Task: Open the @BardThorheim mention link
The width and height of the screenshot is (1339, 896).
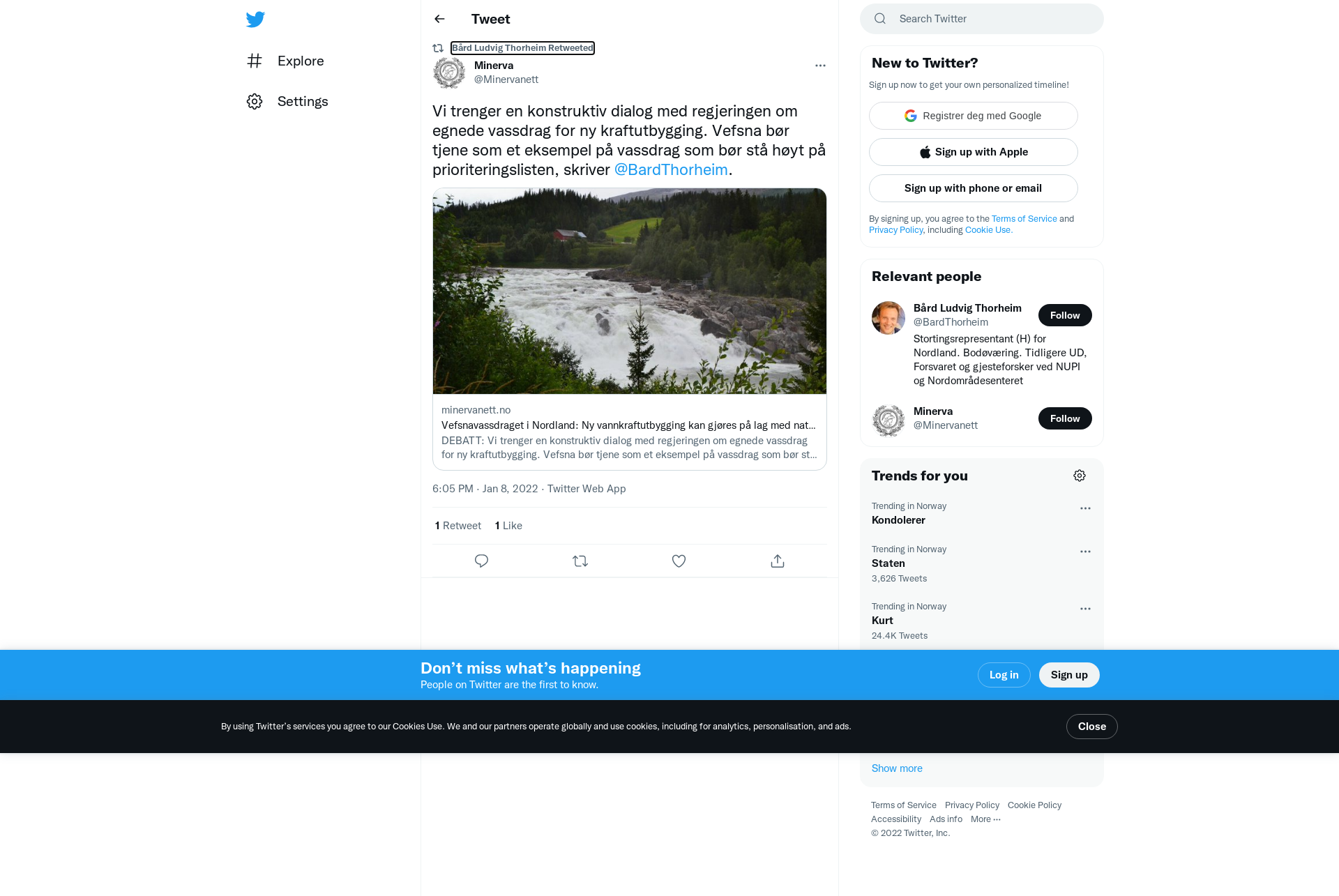Action: click(671, 169)
